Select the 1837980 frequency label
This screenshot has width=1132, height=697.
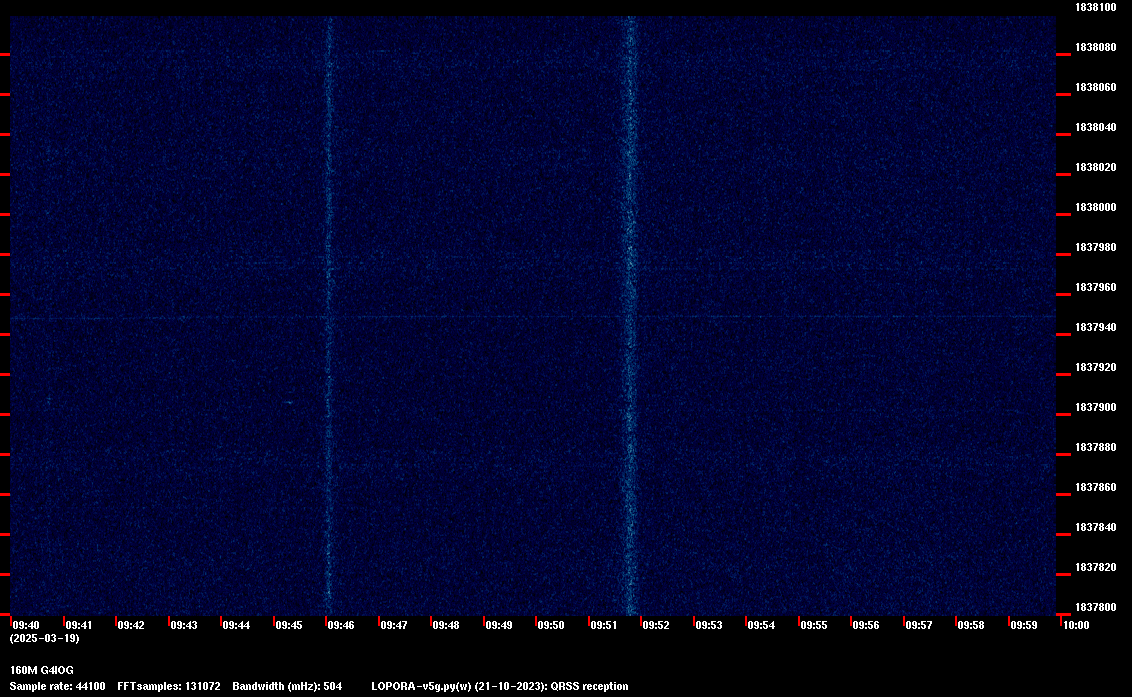click(1095, 248)
